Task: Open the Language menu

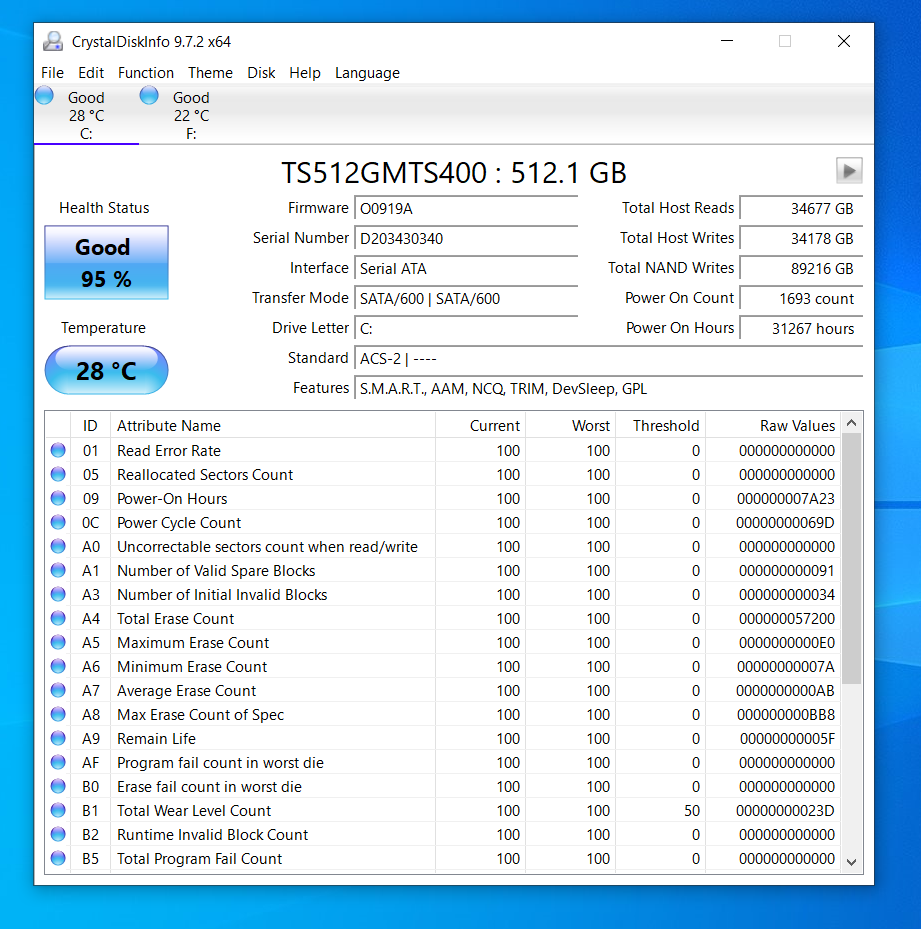Action: point(367,72)
